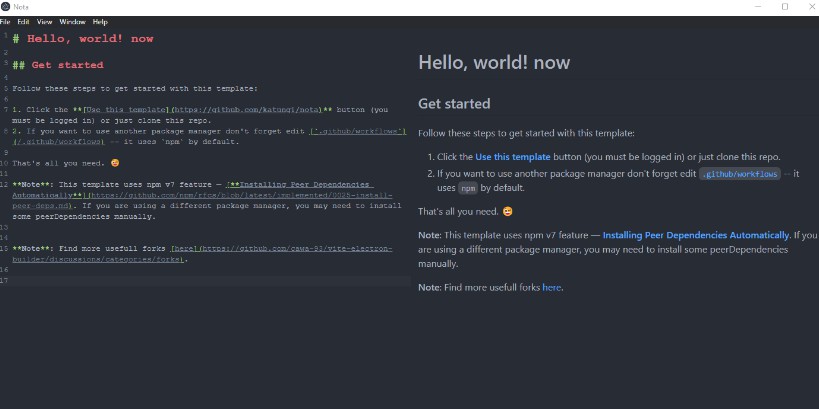Viewport: 819px width, 409px height.
Task: Follow the 'Use this template' preview link
Action: (x=512, y=157)
